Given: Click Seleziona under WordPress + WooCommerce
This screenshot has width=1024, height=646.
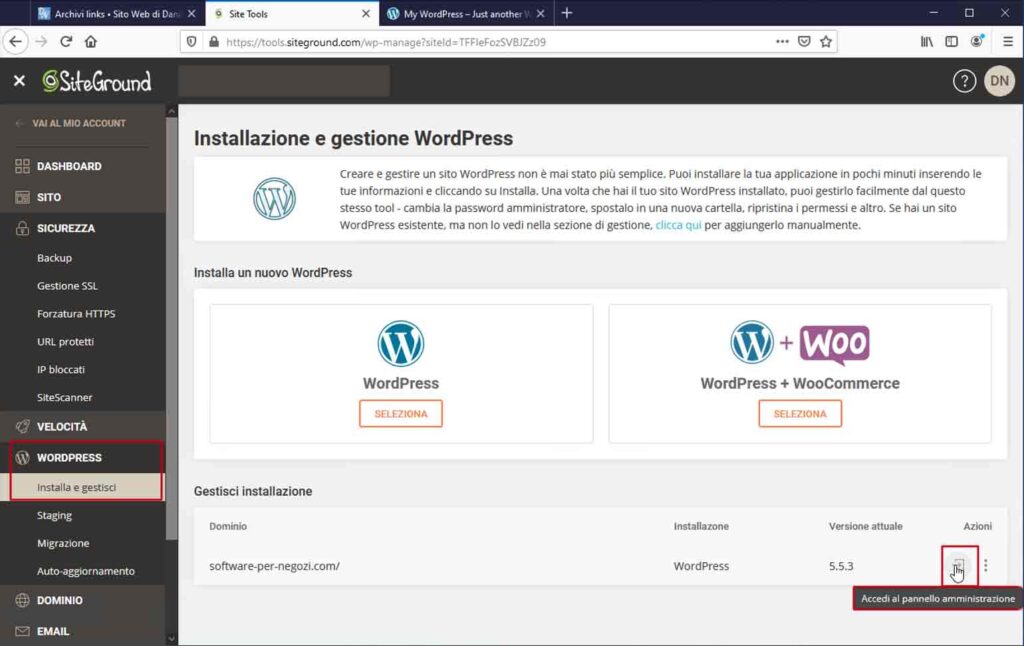Looking at the screenshot, I should (x=800, y=413).
